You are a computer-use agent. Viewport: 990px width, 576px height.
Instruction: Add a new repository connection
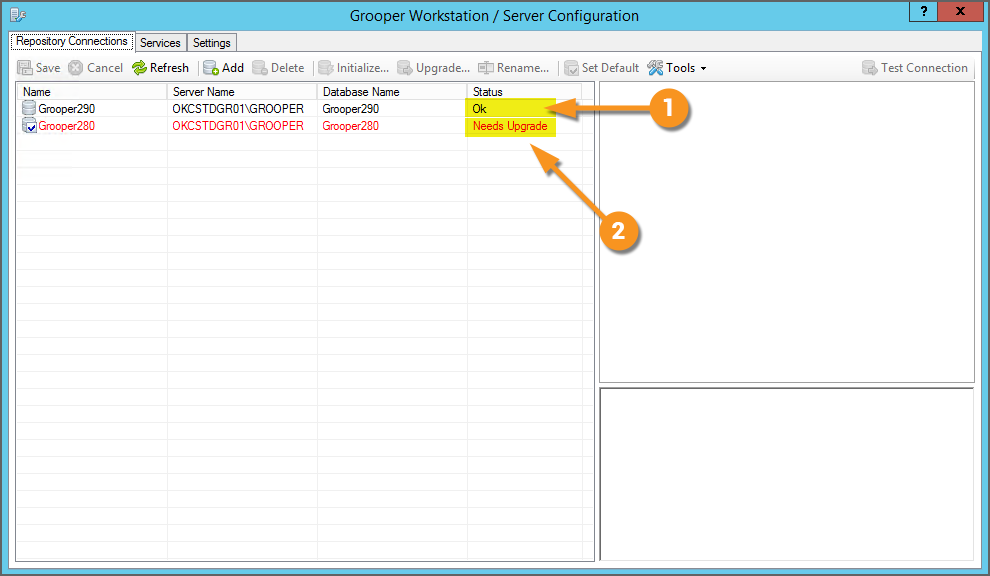click(x=224, y=68)
